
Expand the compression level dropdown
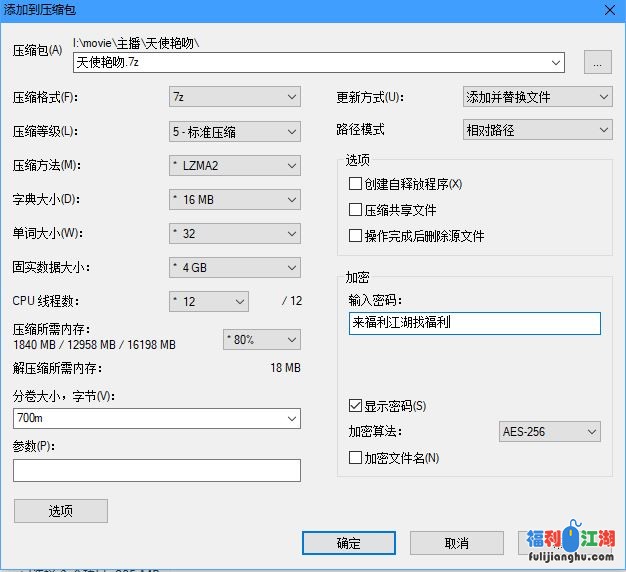(x=234, y=131)
